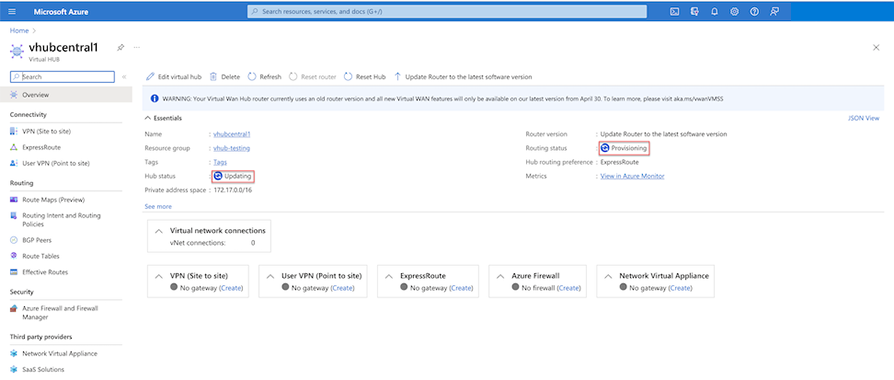Click Edit virtual hub

click(174, 76)
